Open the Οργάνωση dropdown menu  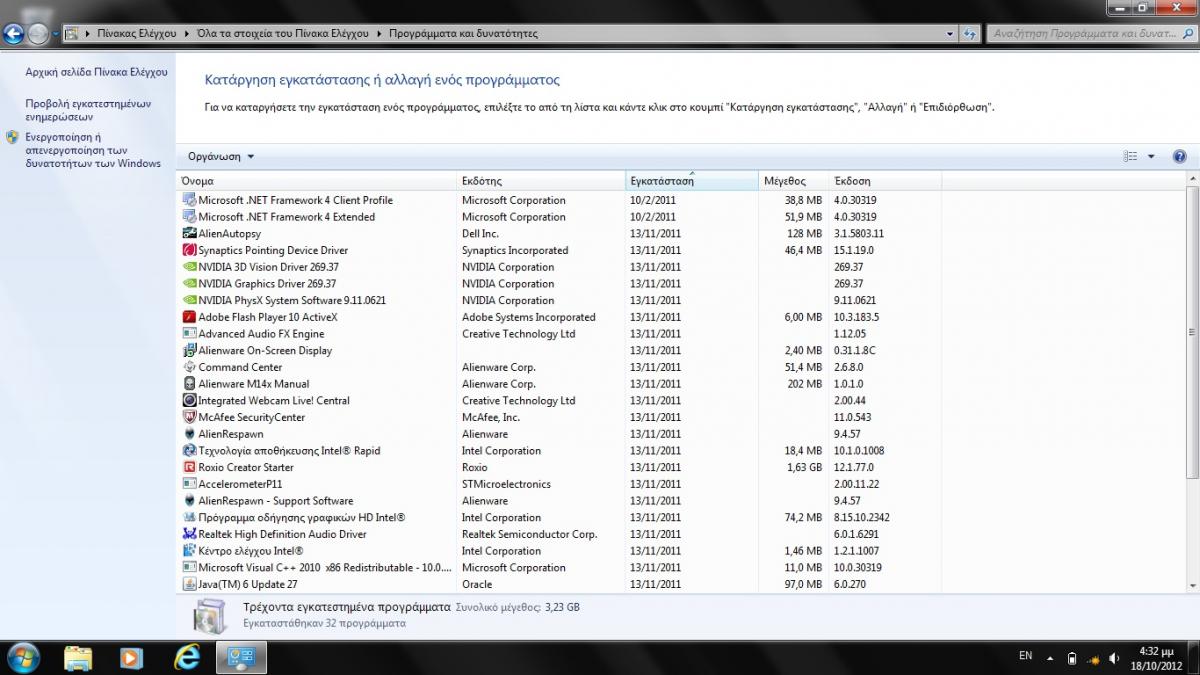coord(221,156)
